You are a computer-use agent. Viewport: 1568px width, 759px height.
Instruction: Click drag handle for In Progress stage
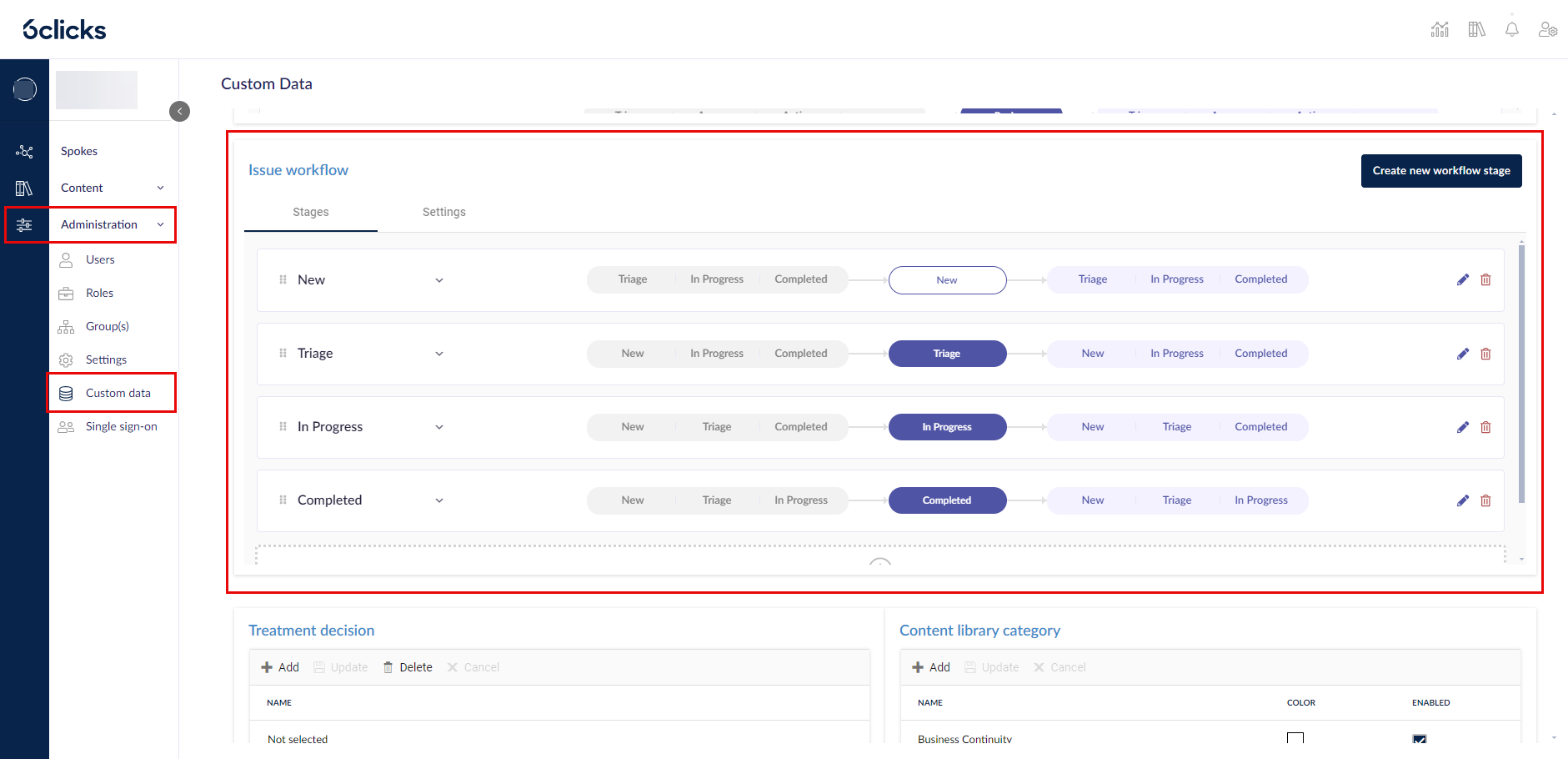point(283,427)
